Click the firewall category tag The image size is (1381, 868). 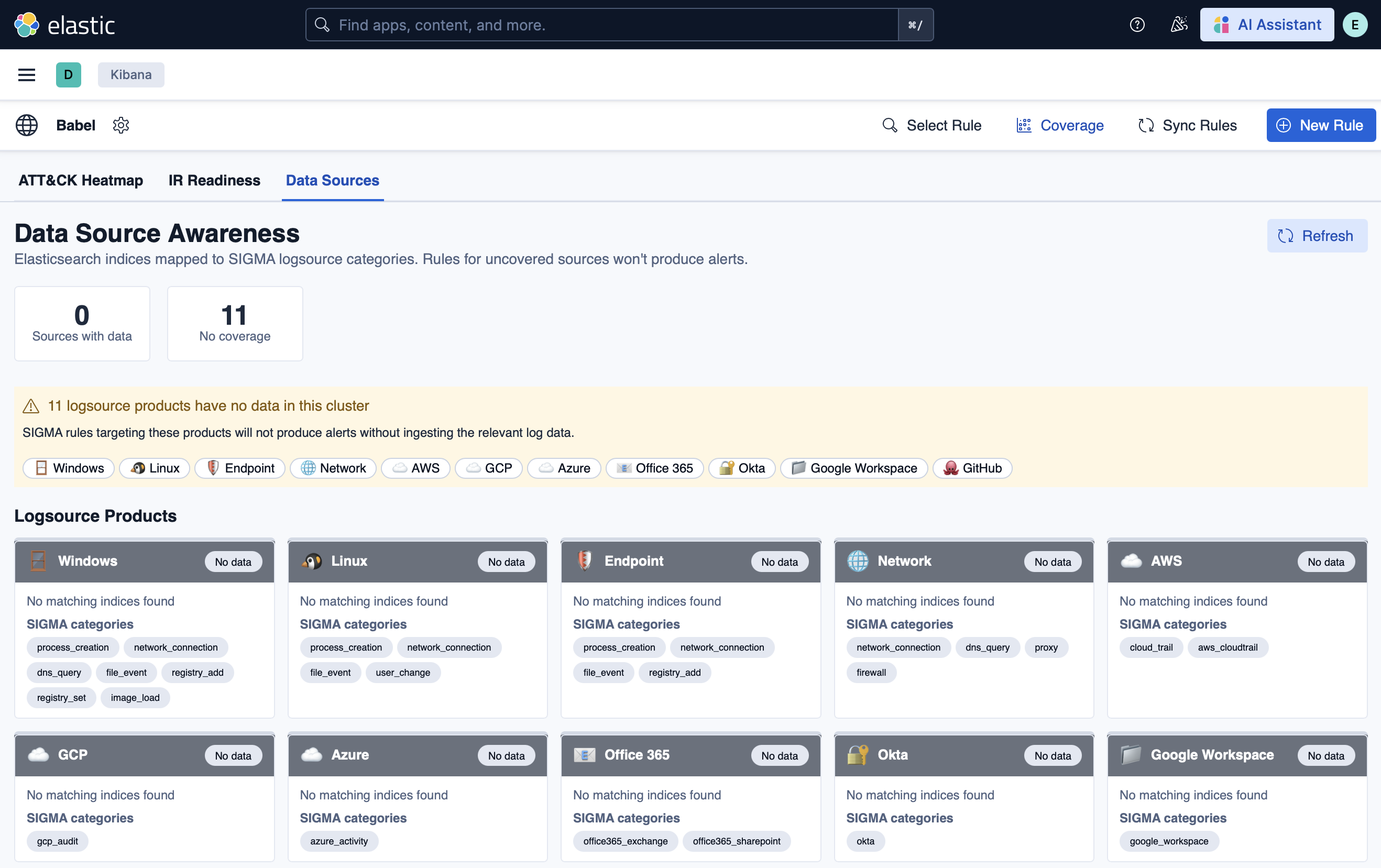[x=871, y=672]
